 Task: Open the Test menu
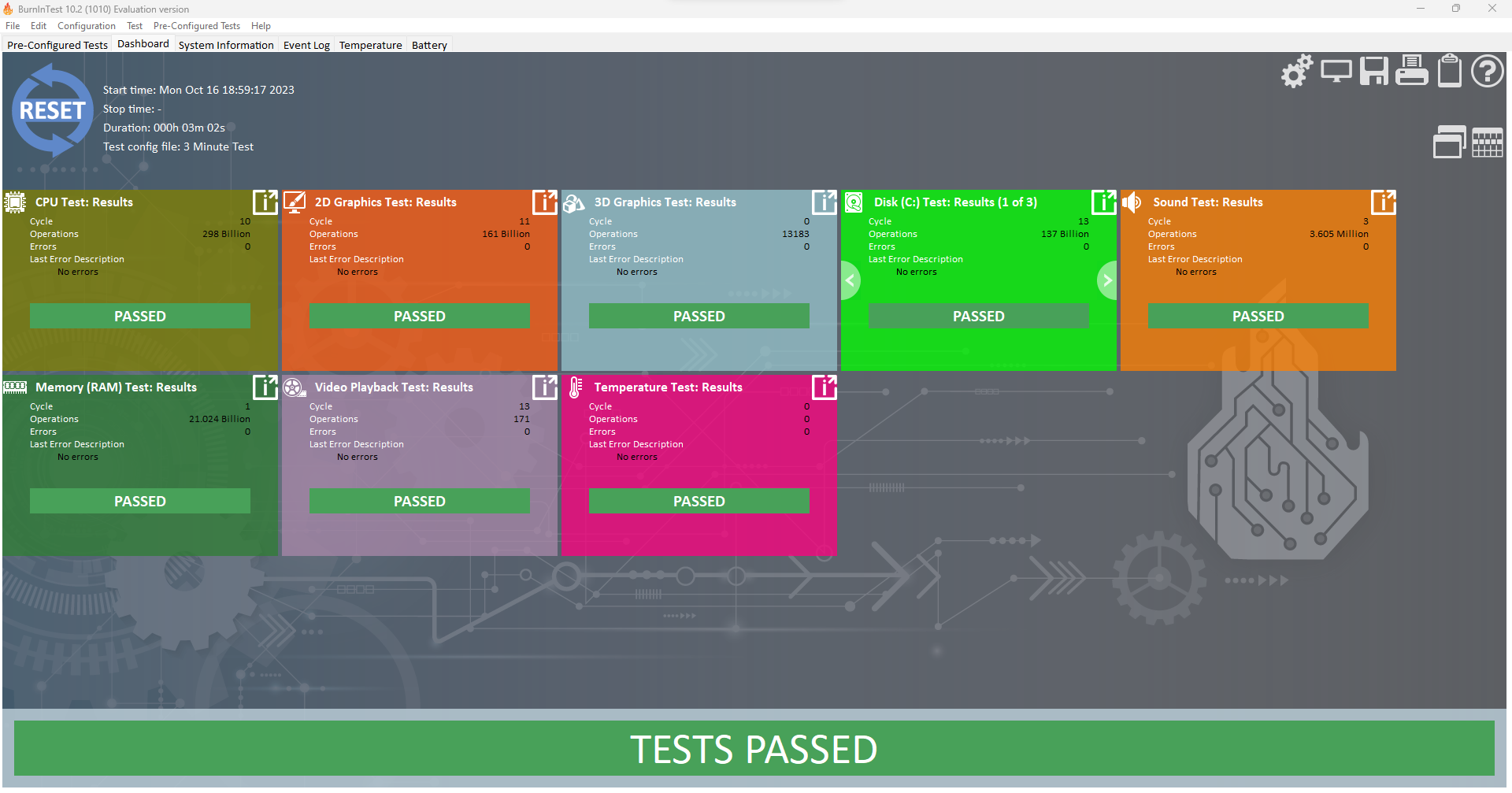[135, 26]
